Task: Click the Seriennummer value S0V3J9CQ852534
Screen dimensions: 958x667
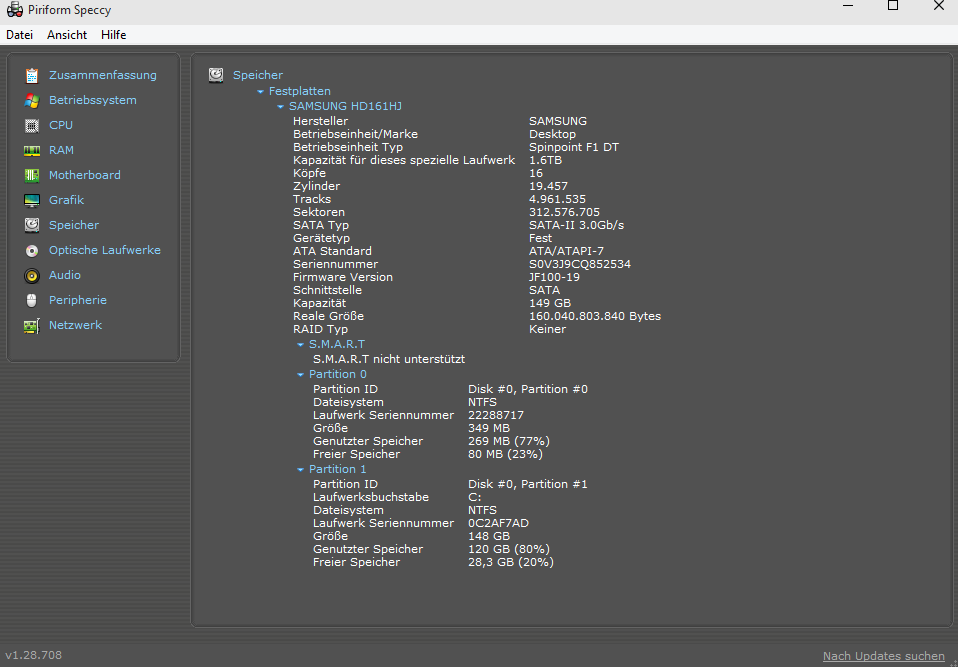Action: 580,264
